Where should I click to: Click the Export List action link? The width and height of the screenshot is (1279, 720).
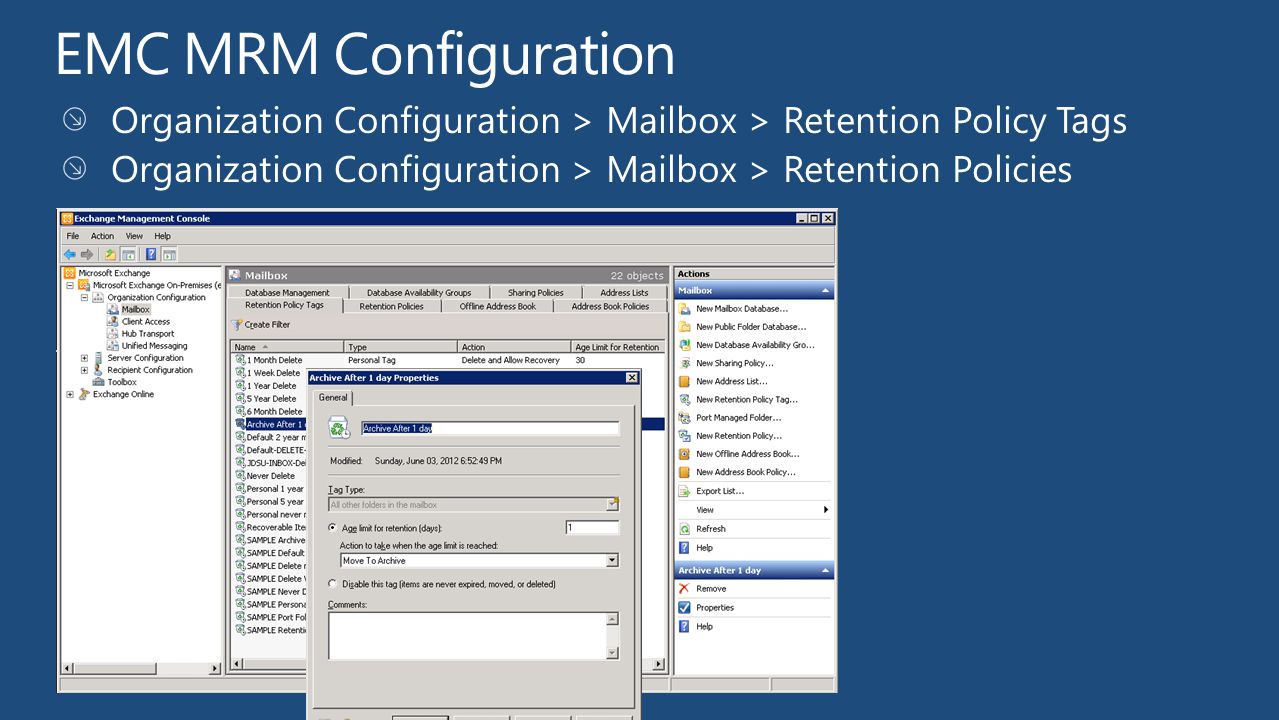pos(720,491)
